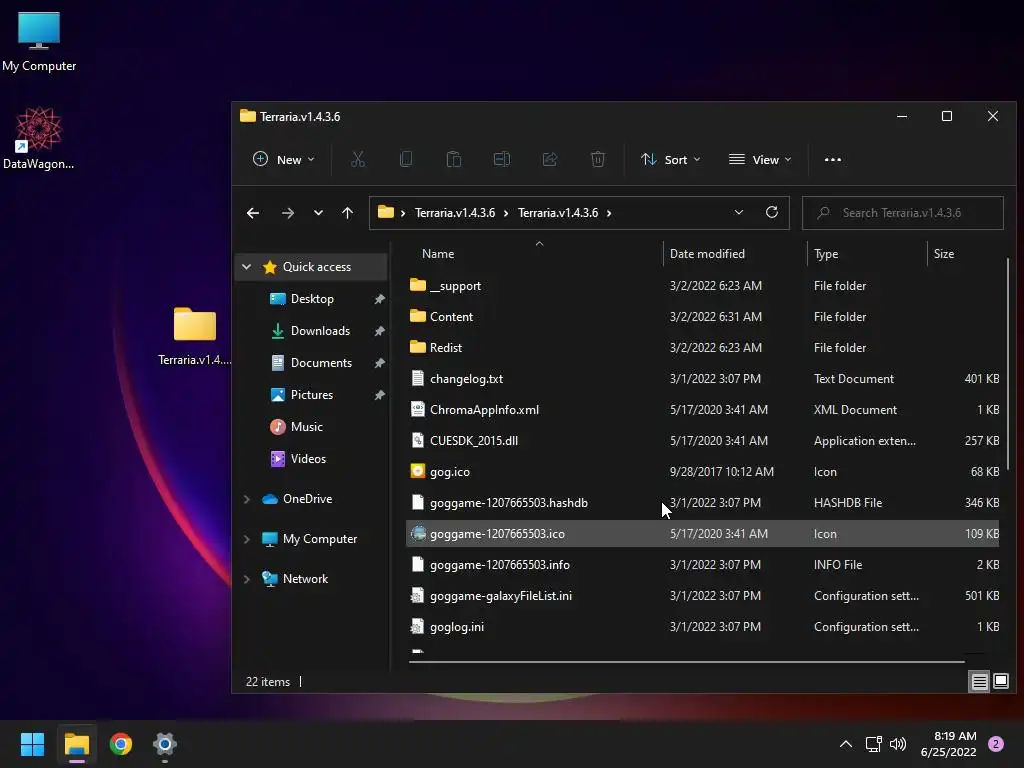This screenshot has width=1024, height=768.
Task: Go forward with the right arrow
Action: point(287,213)
